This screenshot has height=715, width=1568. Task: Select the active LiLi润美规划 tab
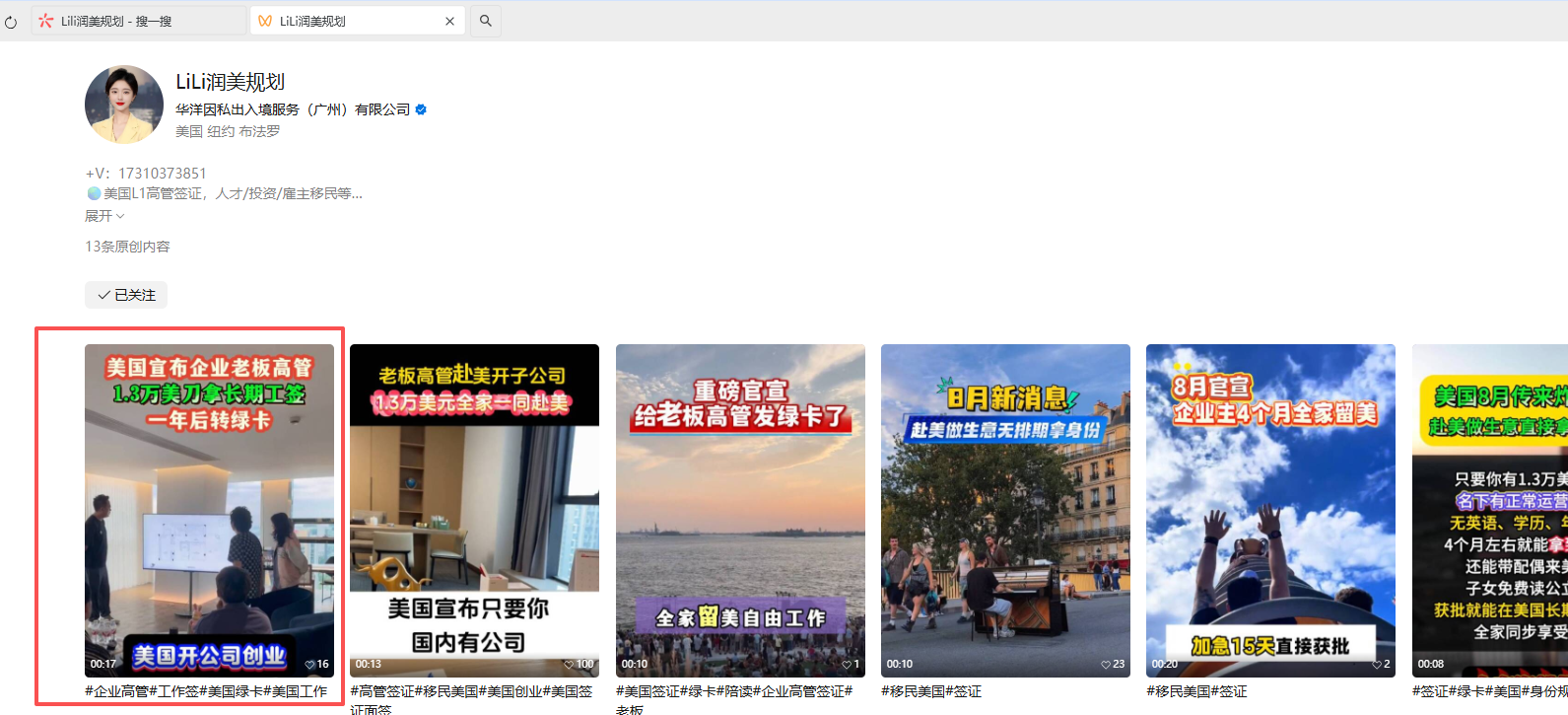click(x=358, y=21)
